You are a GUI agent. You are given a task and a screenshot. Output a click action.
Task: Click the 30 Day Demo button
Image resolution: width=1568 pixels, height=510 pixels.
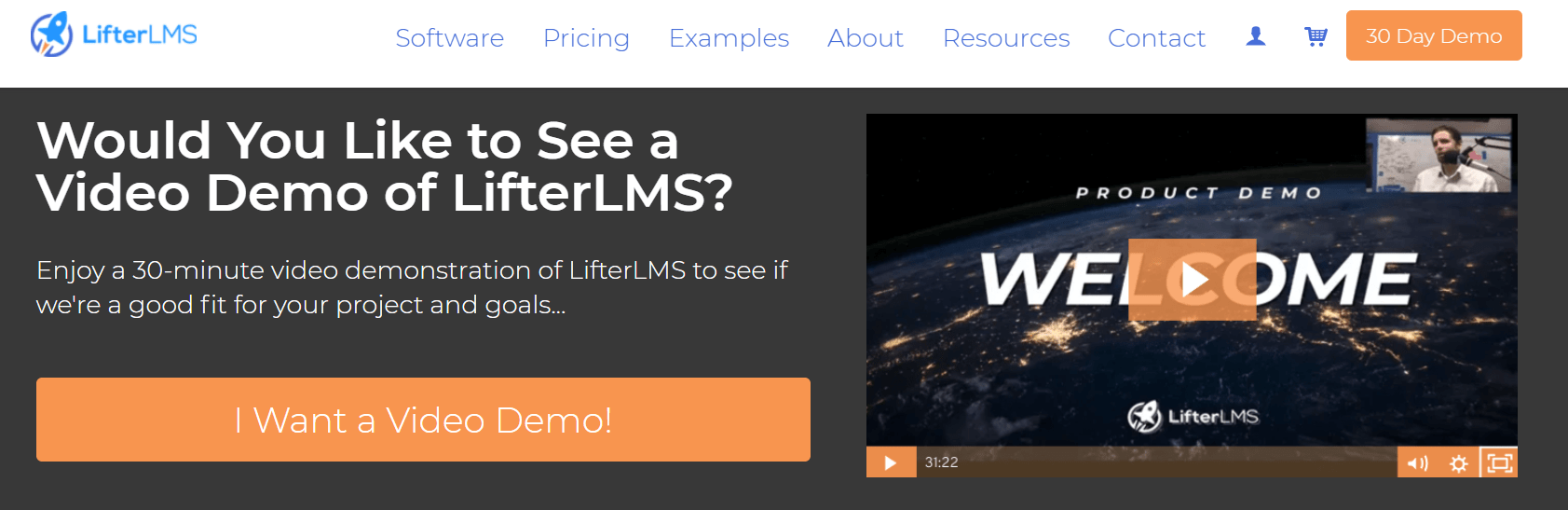(x=1434, y=35)
